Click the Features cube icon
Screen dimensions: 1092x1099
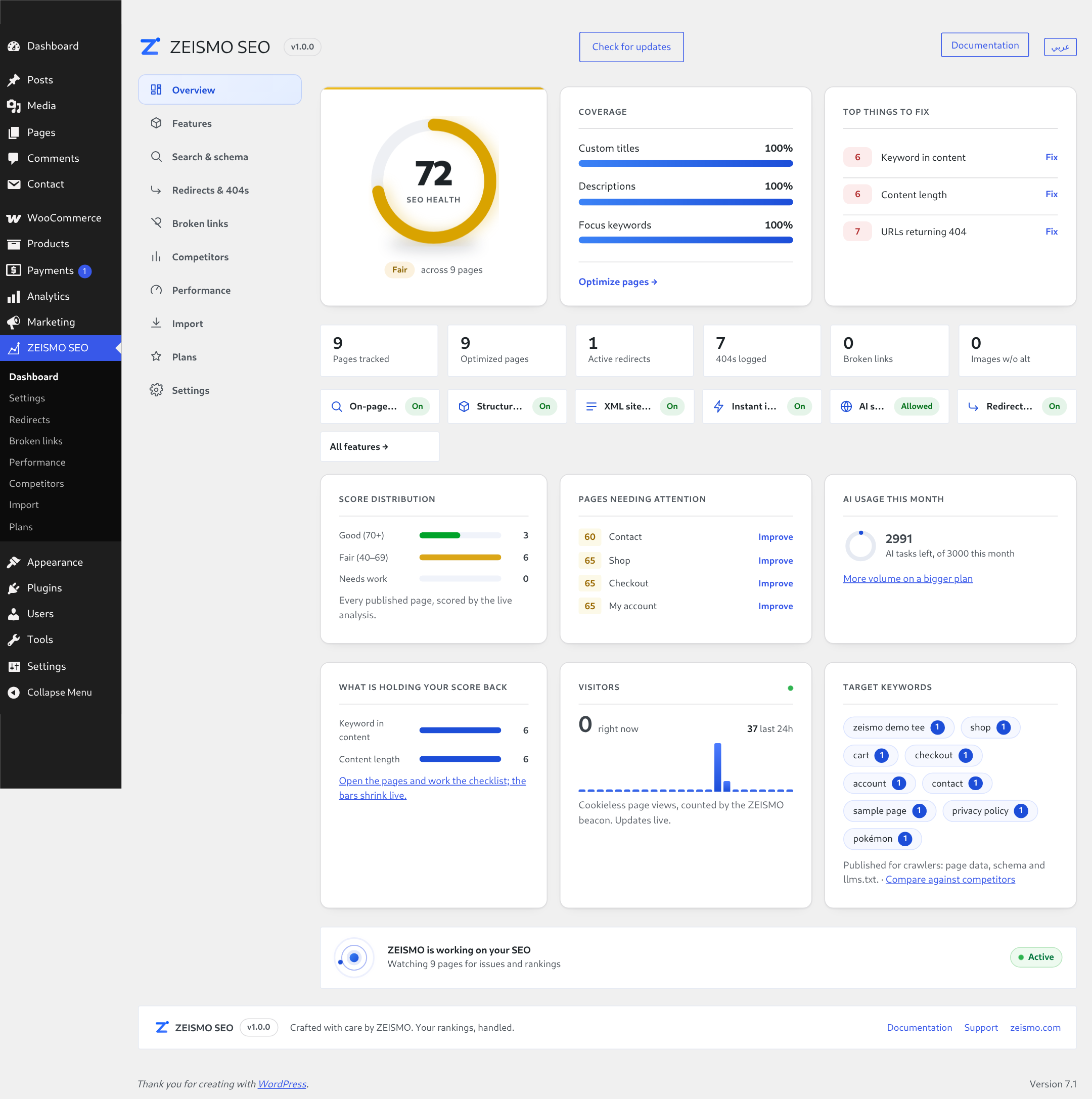(156, 123)
